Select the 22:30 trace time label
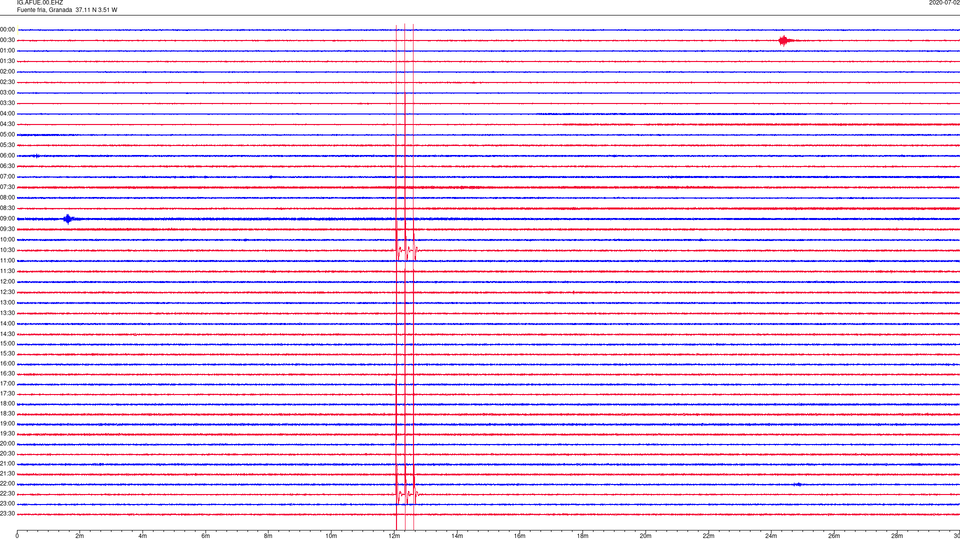 (x=7, y=494)
